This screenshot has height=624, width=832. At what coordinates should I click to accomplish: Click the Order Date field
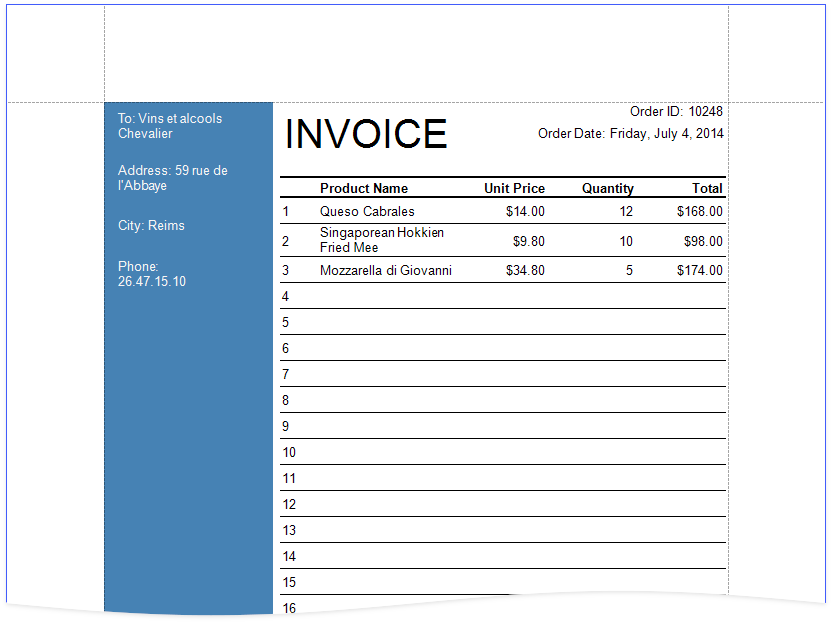pos(630,133)
